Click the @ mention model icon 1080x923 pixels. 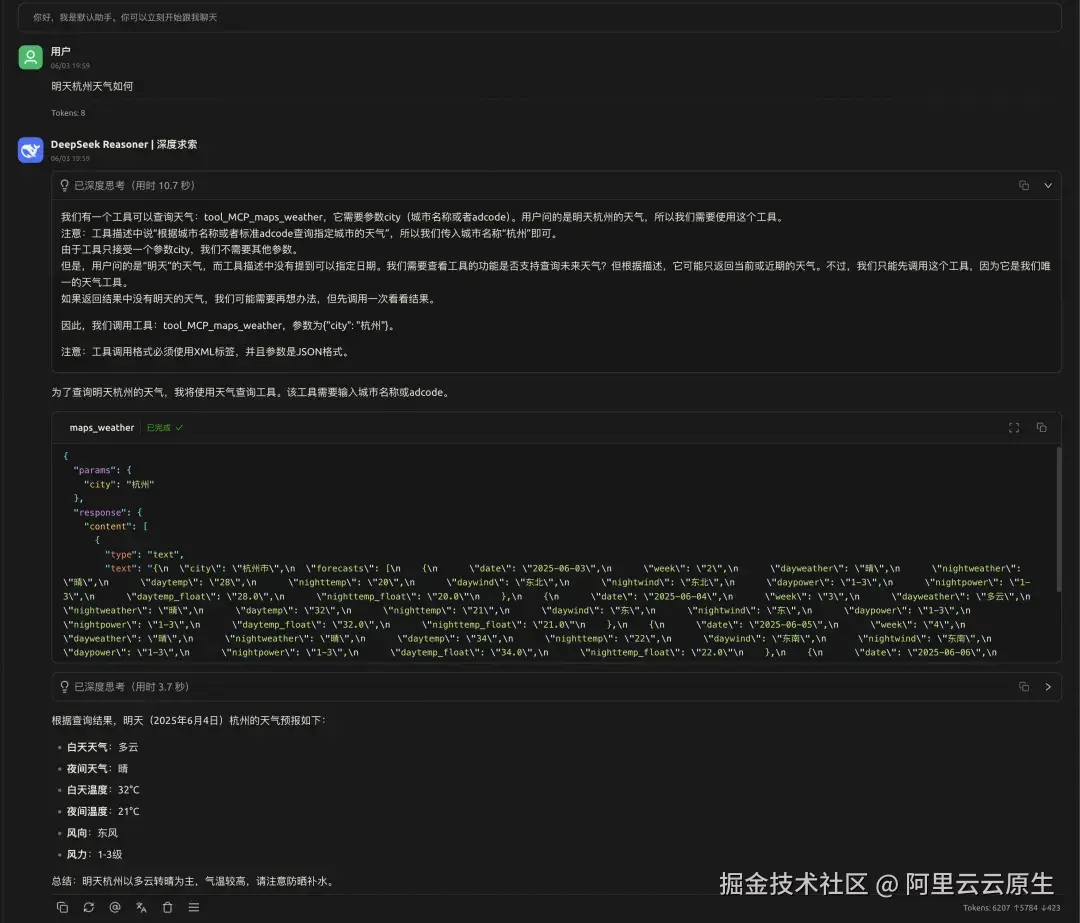[x=115, y=907]
